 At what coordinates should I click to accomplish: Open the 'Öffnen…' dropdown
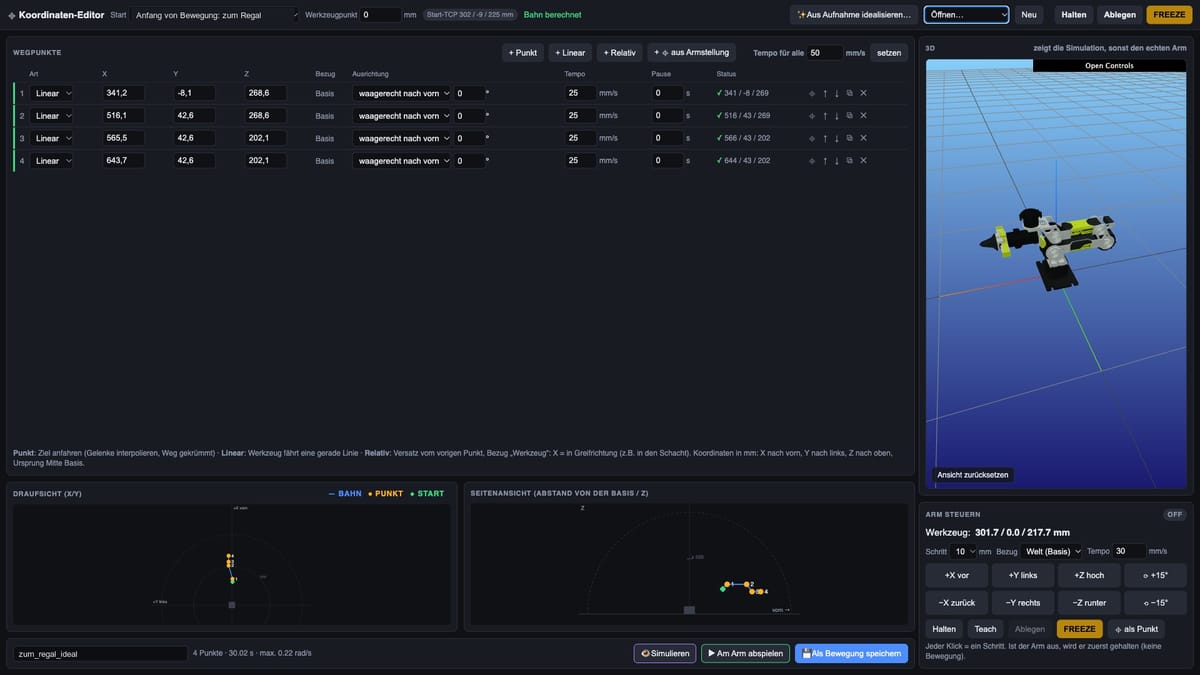click(966, 15)
